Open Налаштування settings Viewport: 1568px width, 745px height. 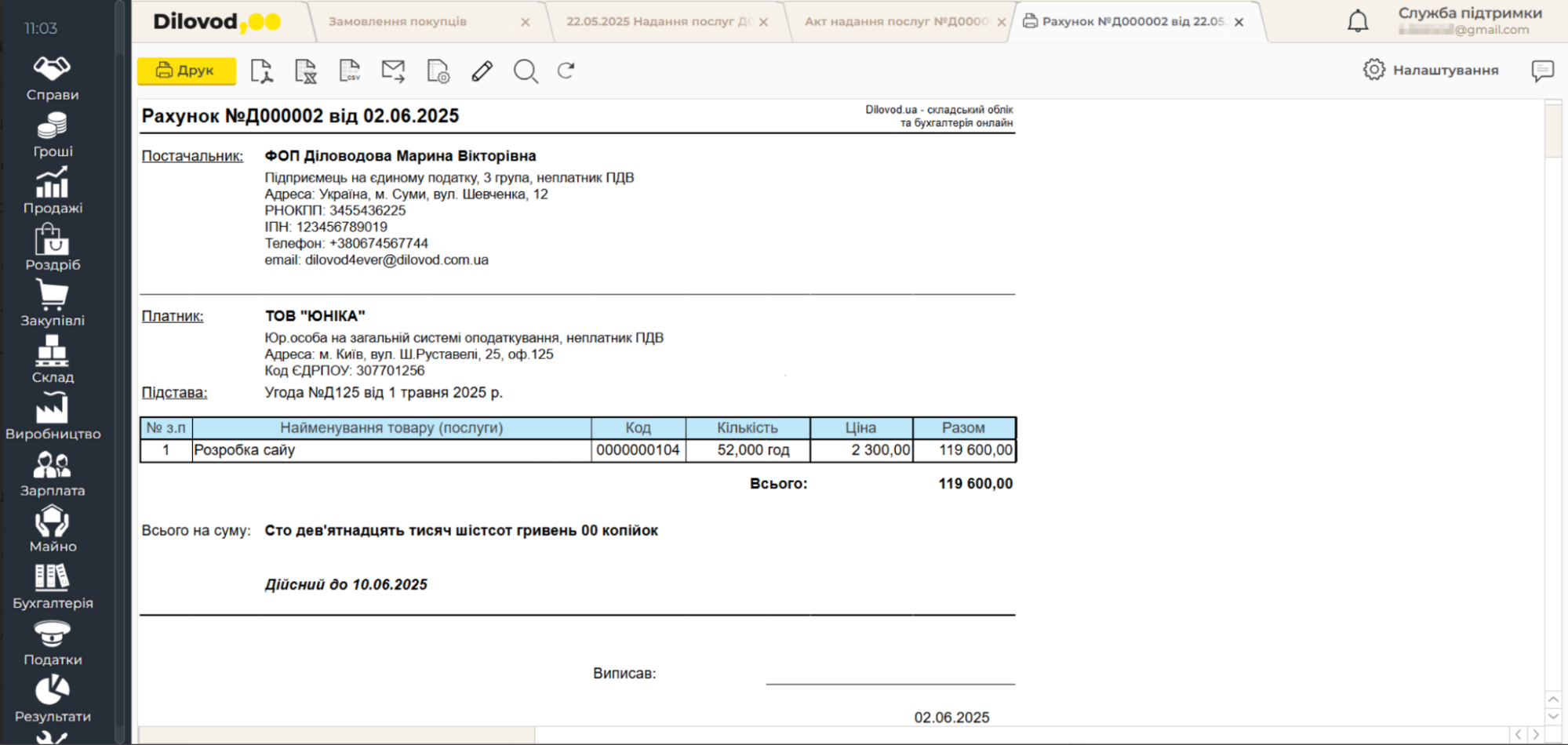pos(1432,71)
